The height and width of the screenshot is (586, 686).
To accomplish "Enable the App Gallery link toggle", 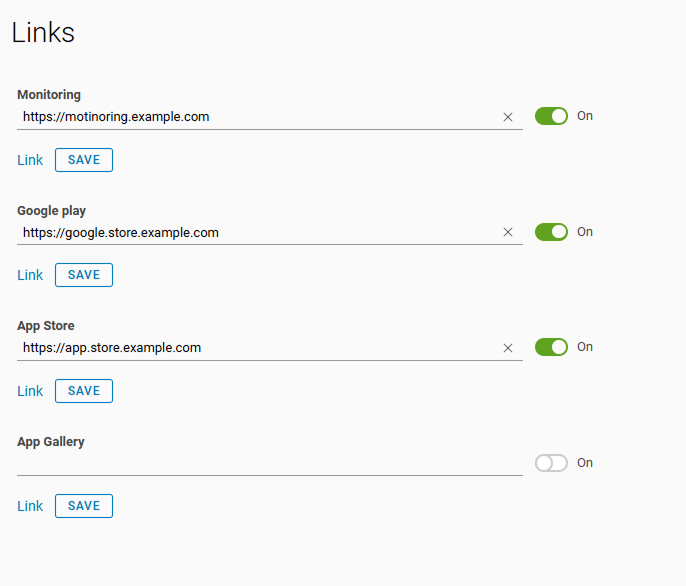I will point(551,463).
